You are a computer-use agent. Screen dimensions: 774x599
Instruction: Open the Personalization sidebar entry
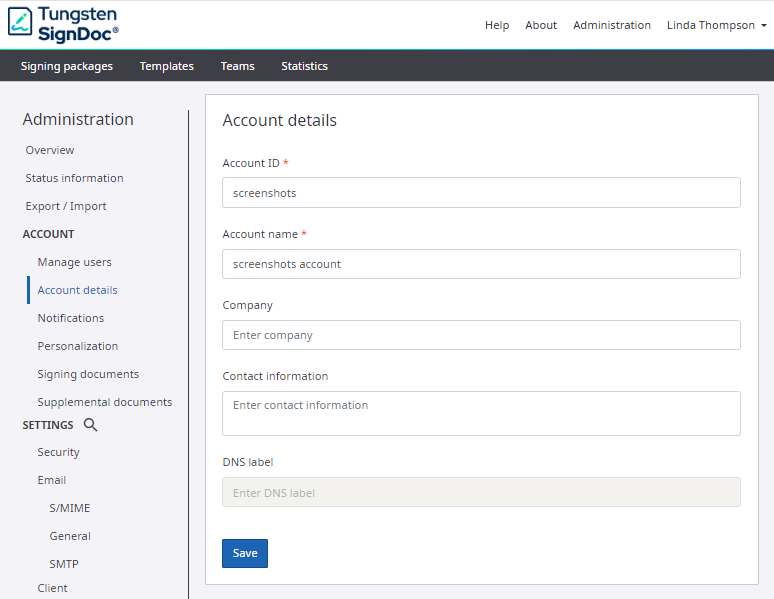pos(78,346)
